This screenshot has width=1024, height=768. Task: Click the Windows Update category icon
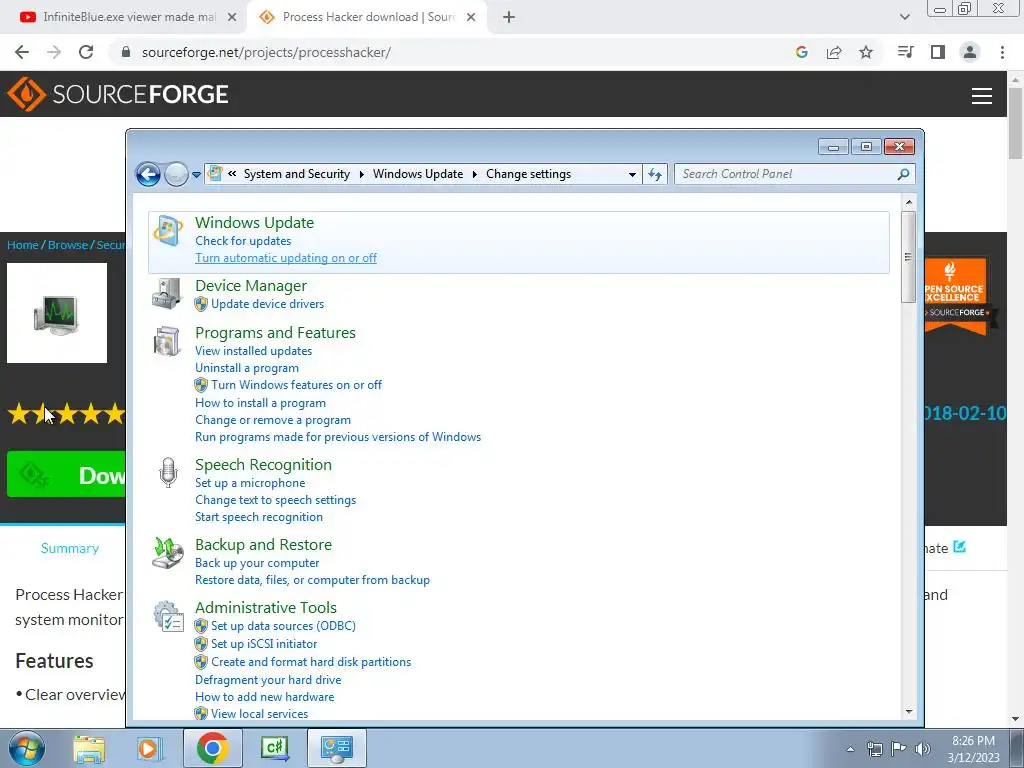[x=168, y=231]
